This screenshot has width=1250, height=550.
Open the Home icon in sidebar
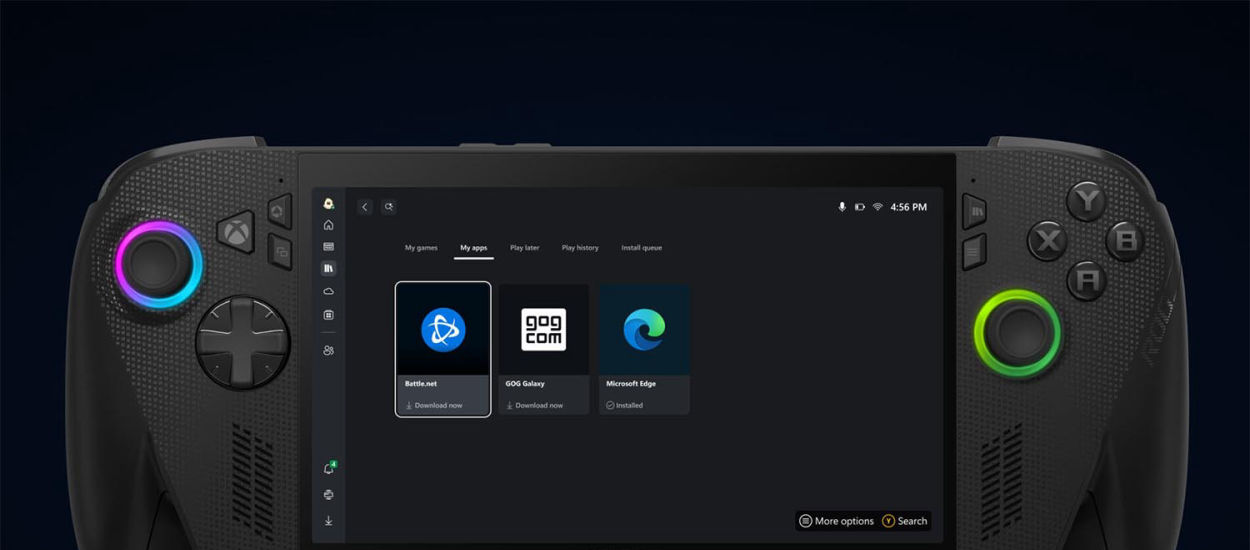pyautogui.click(x=328, y=225)
